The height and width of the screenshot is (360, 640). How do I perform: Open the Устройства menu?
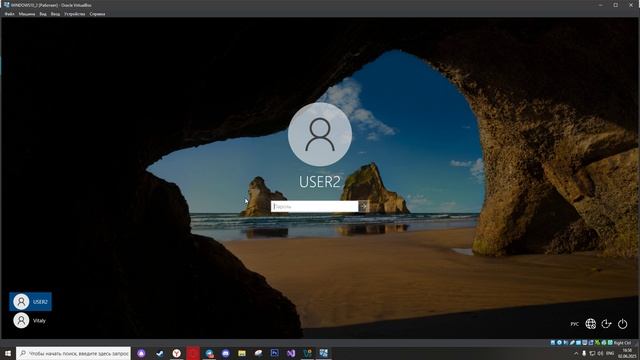click(75, 14)
